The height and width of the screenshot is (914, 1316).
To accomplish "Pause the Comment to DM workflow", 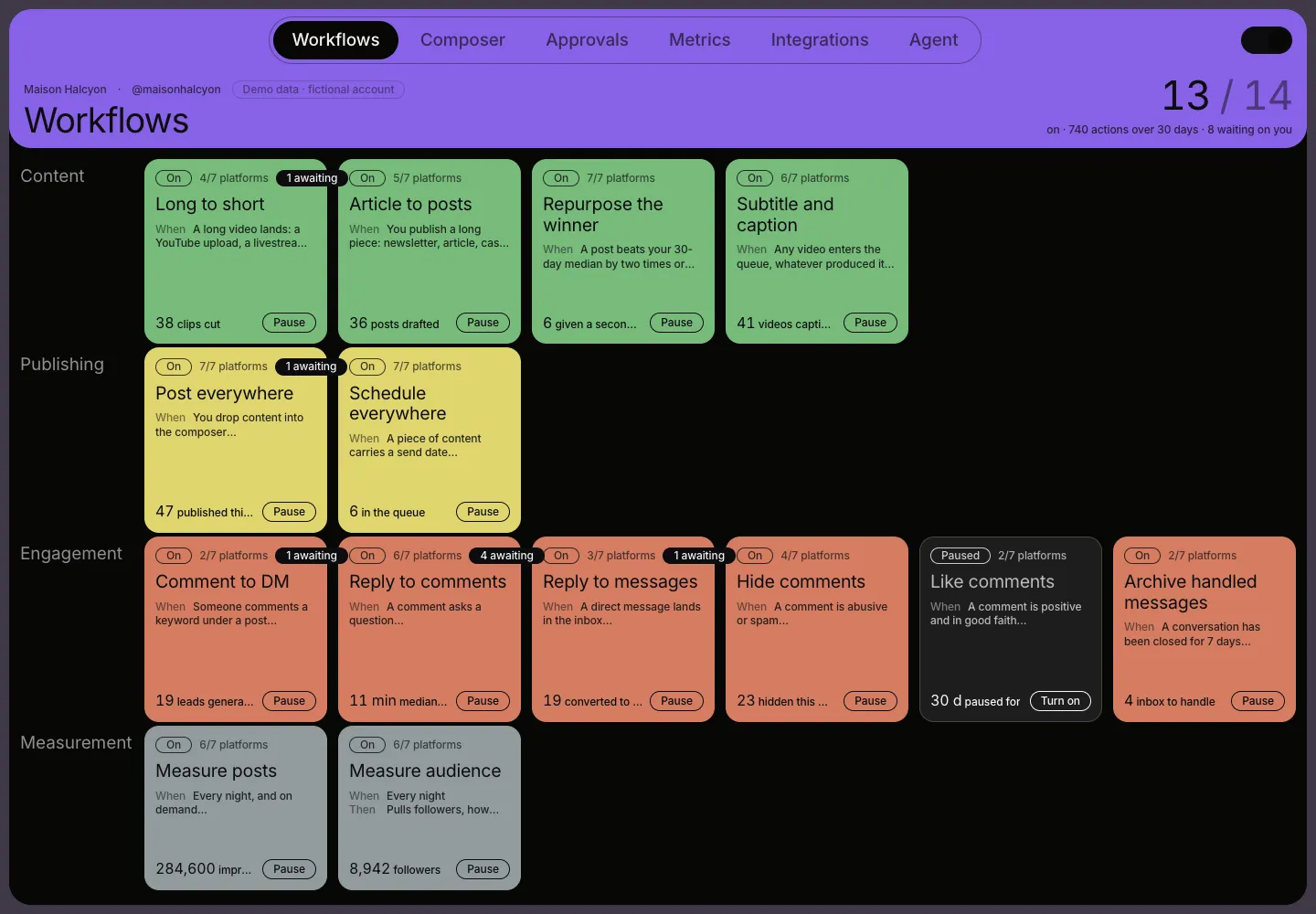I will 289,701.
